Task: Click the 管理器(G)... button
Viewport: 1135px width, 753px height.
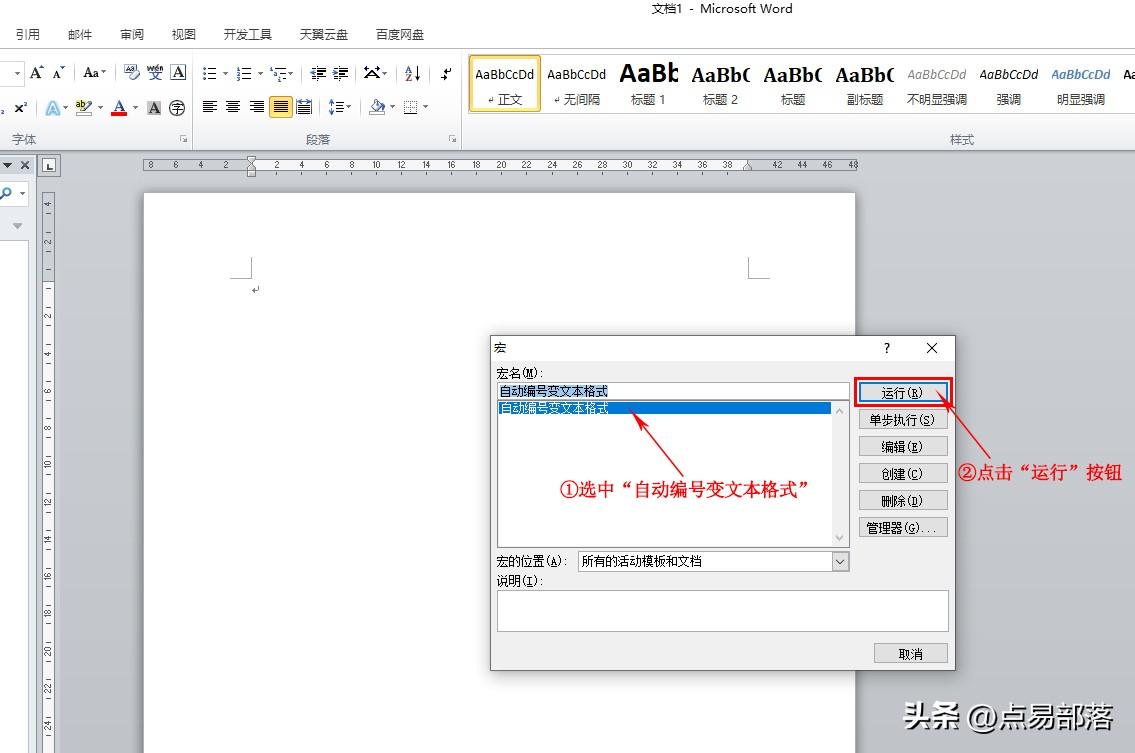Action: (x=903, y=528)
